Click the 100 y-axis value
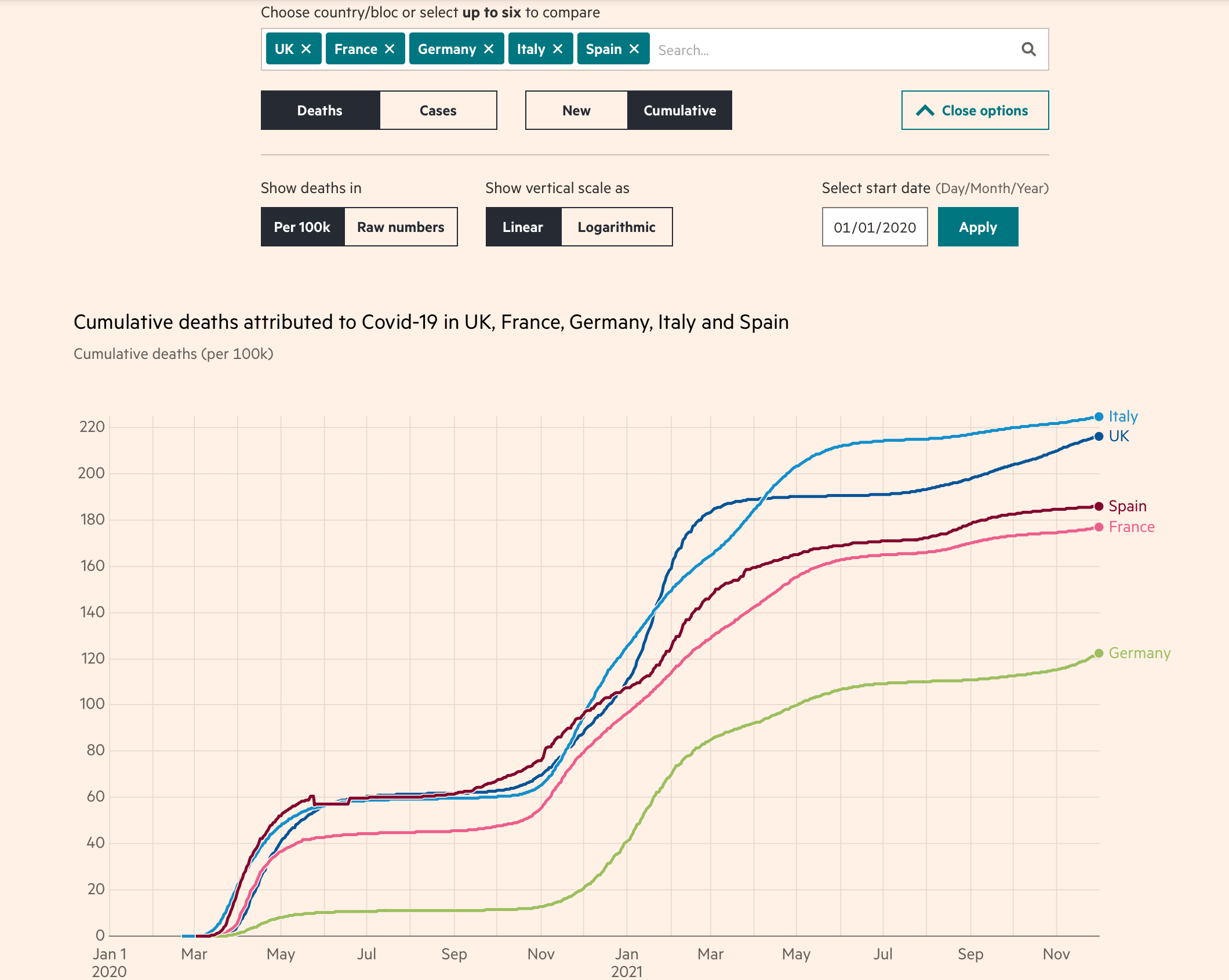The height and width of the screenshot is (980, 1229). tap(92, 704)
